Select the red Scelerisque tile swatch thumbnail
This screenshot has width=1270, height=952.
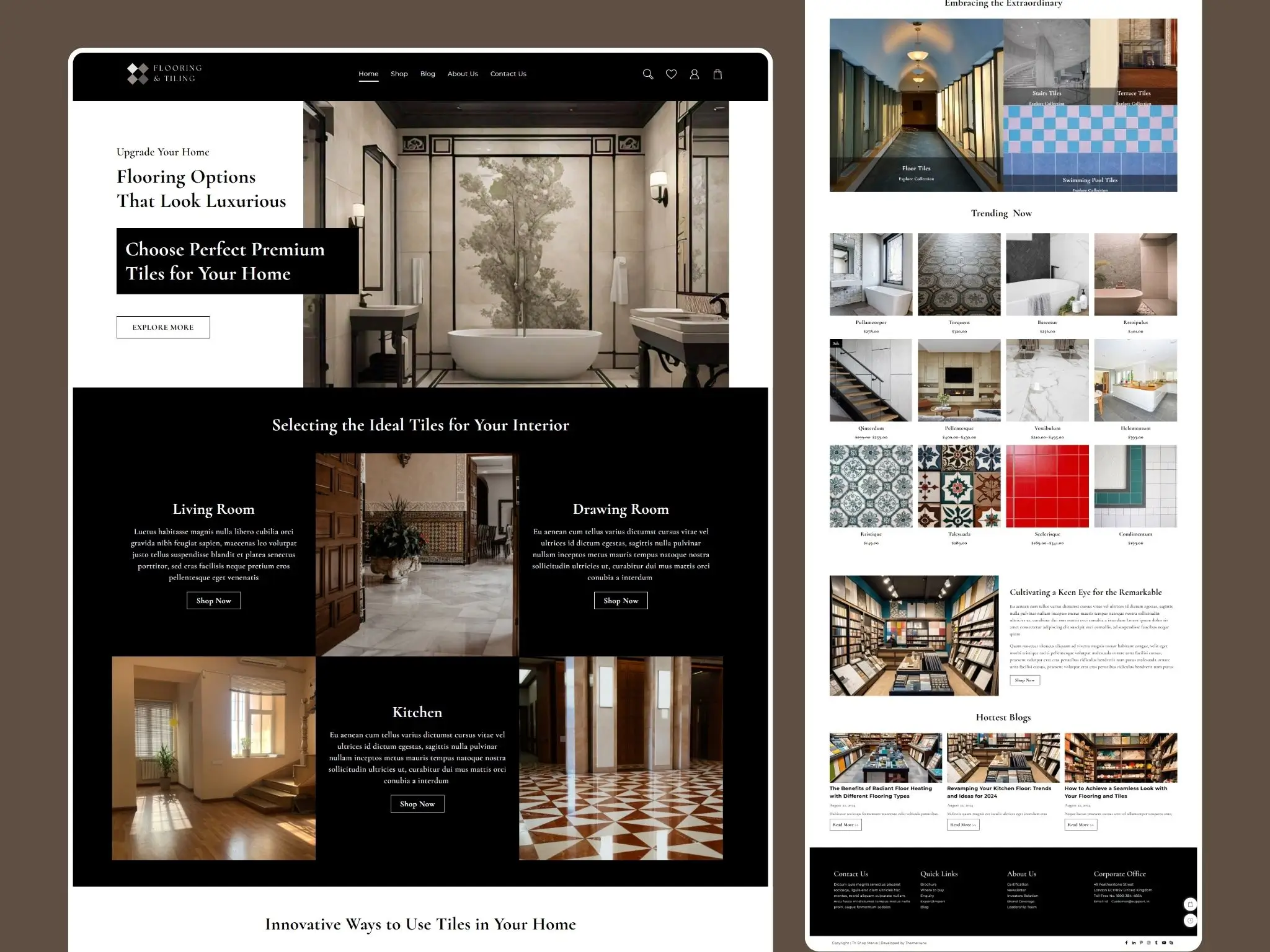coord(1048,487)
